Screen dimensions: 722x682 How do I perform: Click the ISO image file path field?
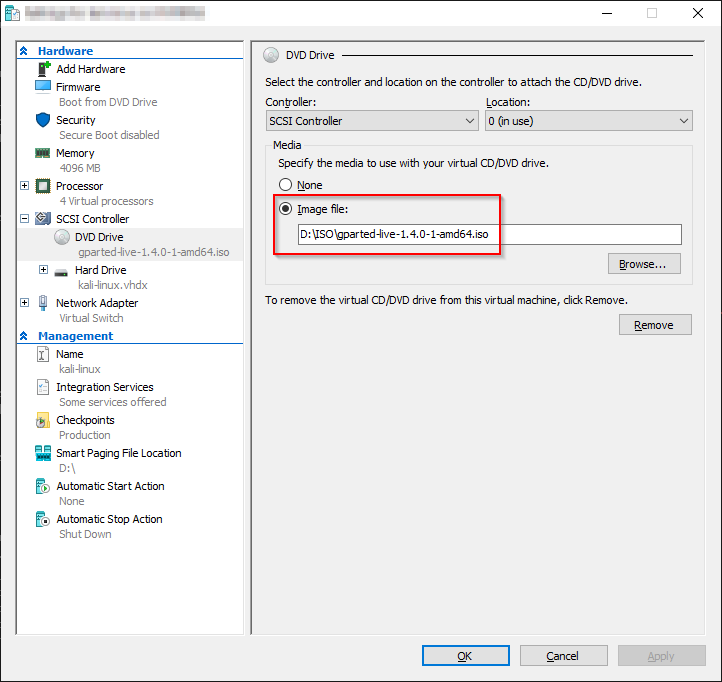489,235
